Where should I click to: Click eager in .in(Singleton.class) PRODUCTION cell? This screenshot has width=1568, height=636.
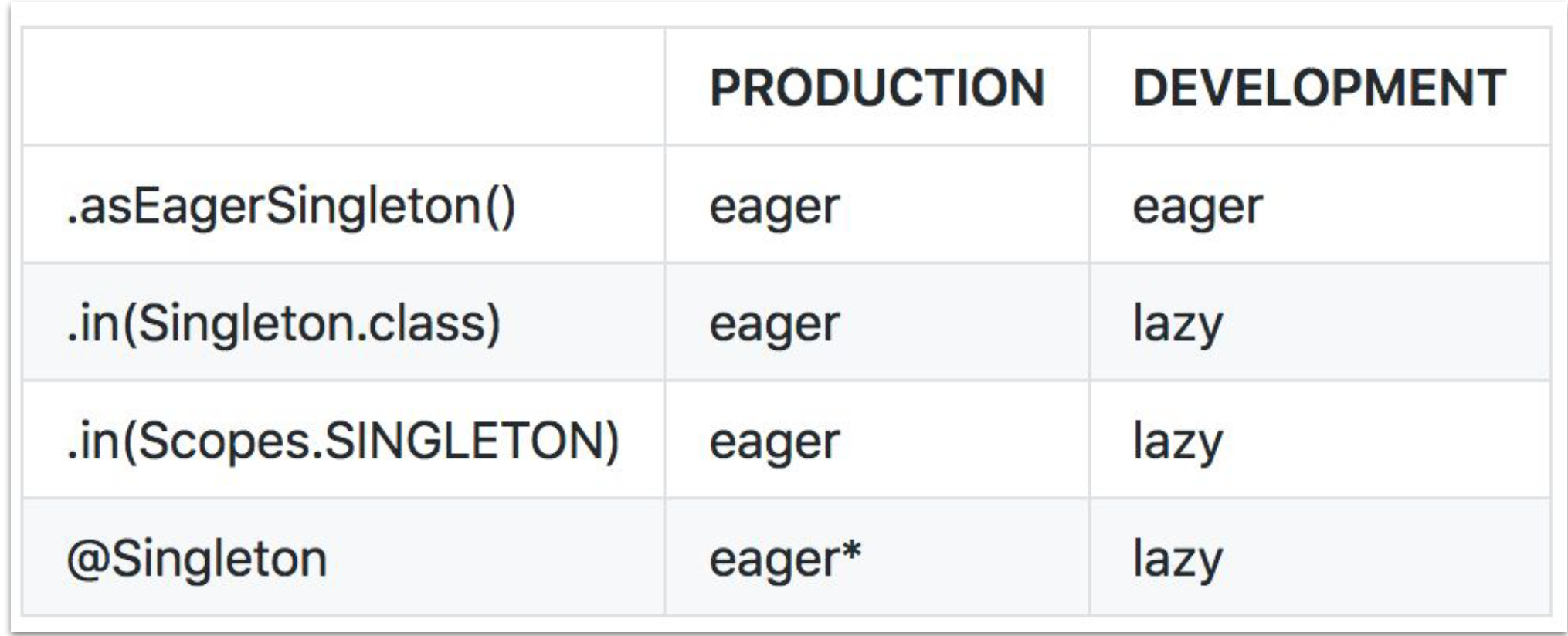pyautogui.click(x=774, y=324)
